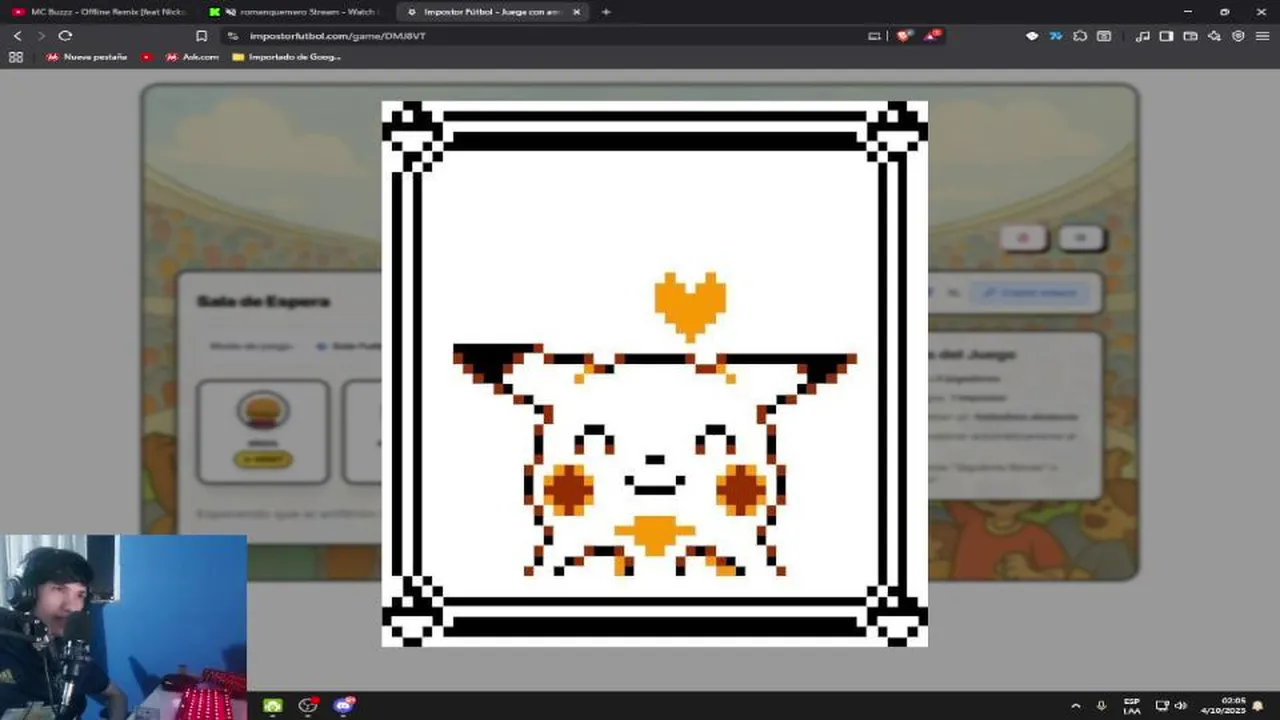Switch to the MC Buzzz Offline Remix tab
The image size is (1280, 720).
click(99, 12)
